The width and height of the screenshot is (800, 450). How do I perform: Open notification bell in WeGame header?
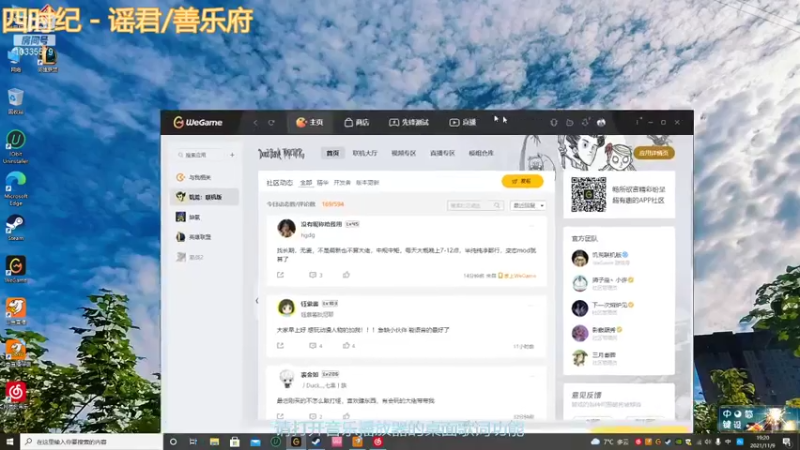point(585,122)
